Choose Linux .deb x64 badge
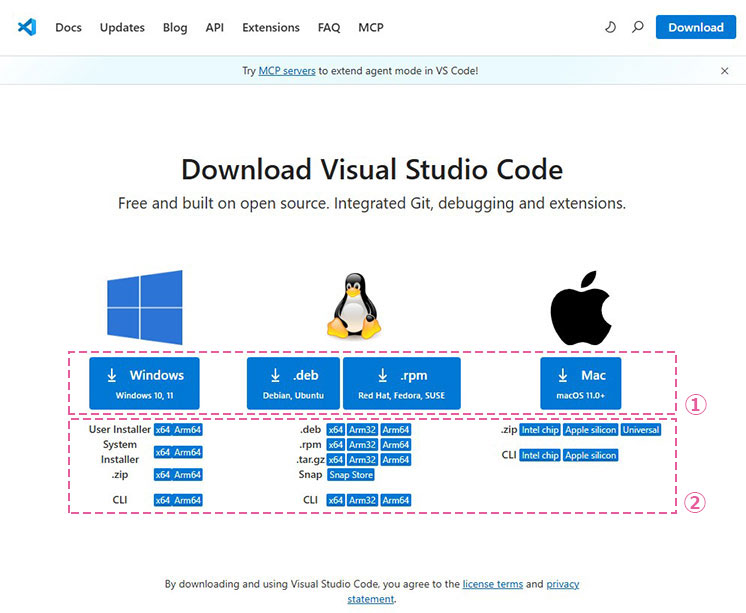Image resolution: width=746 pixels, height=613 pixels. (335, 430)
